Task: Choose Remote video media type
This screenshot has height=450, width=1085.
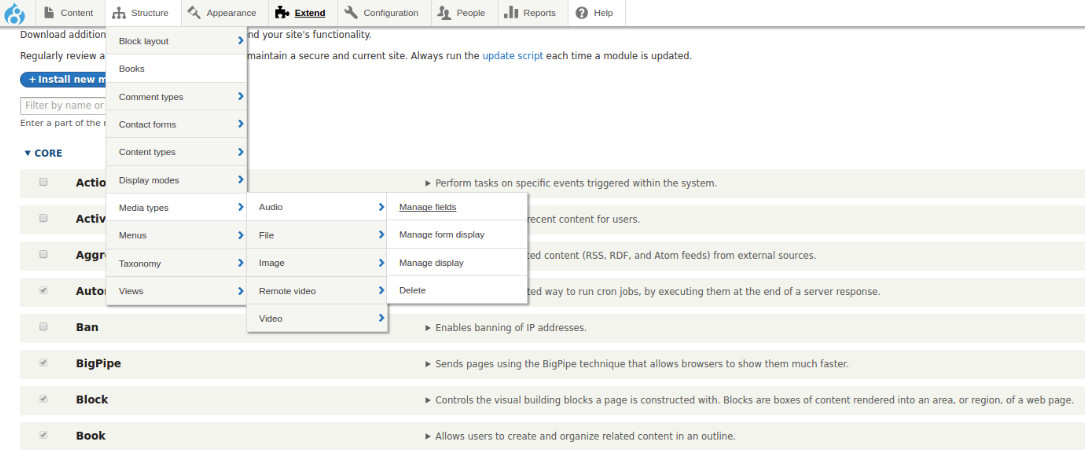Action: tap(317, 291)
